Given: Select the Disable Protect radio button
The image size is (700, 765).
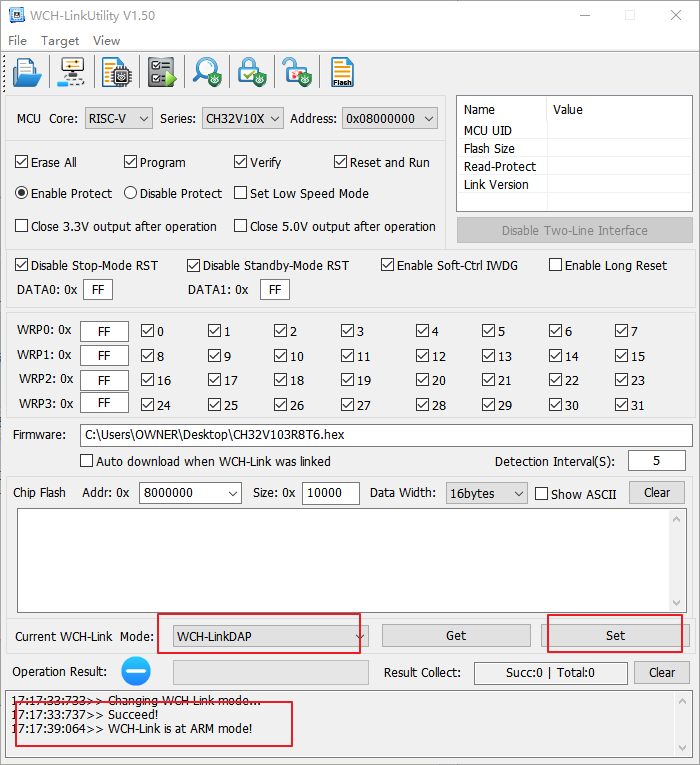Looking at the screenshot, I should pos(131,193).
